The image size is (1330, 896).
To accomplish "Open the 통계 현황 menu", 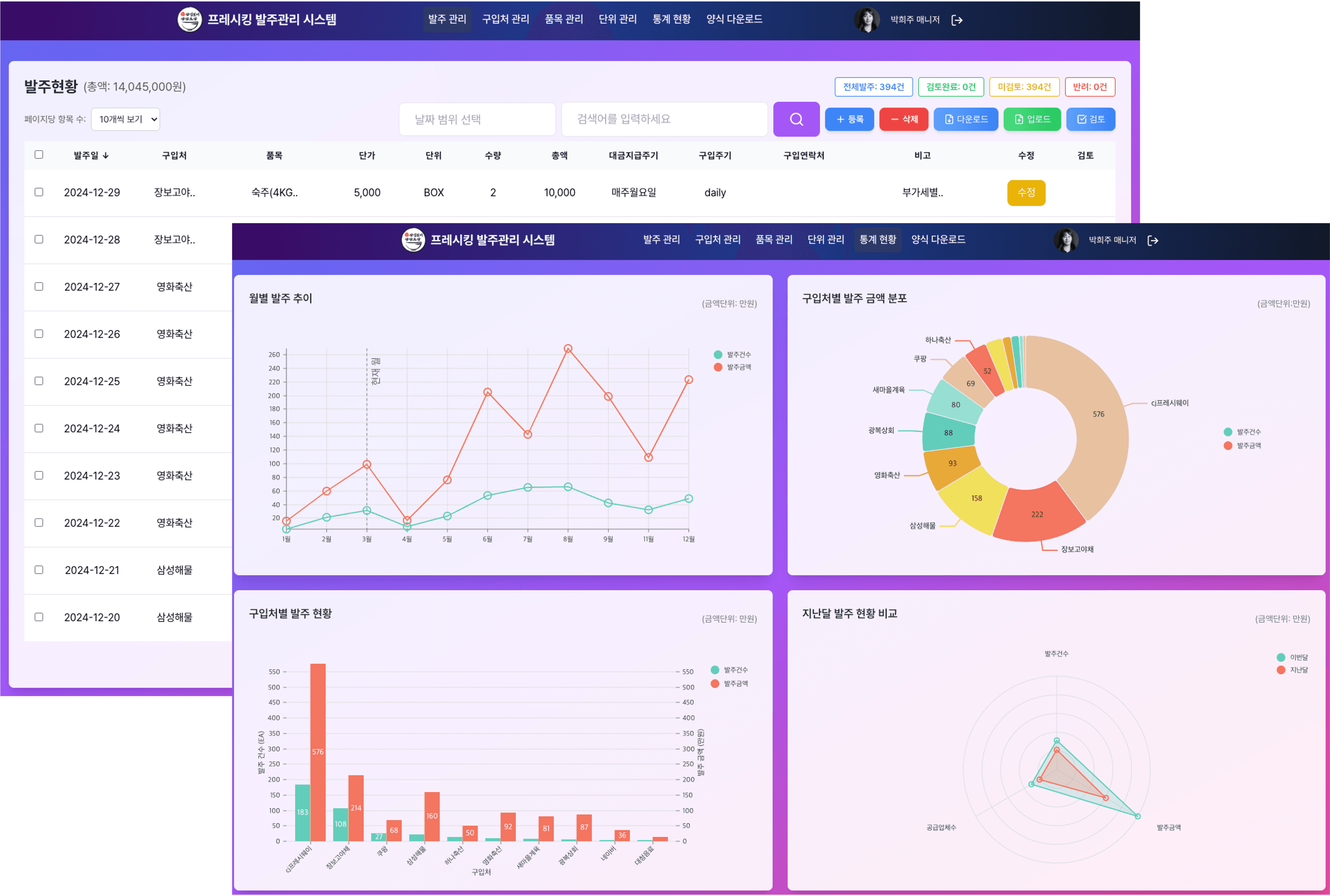I will [x=877, y=239].
